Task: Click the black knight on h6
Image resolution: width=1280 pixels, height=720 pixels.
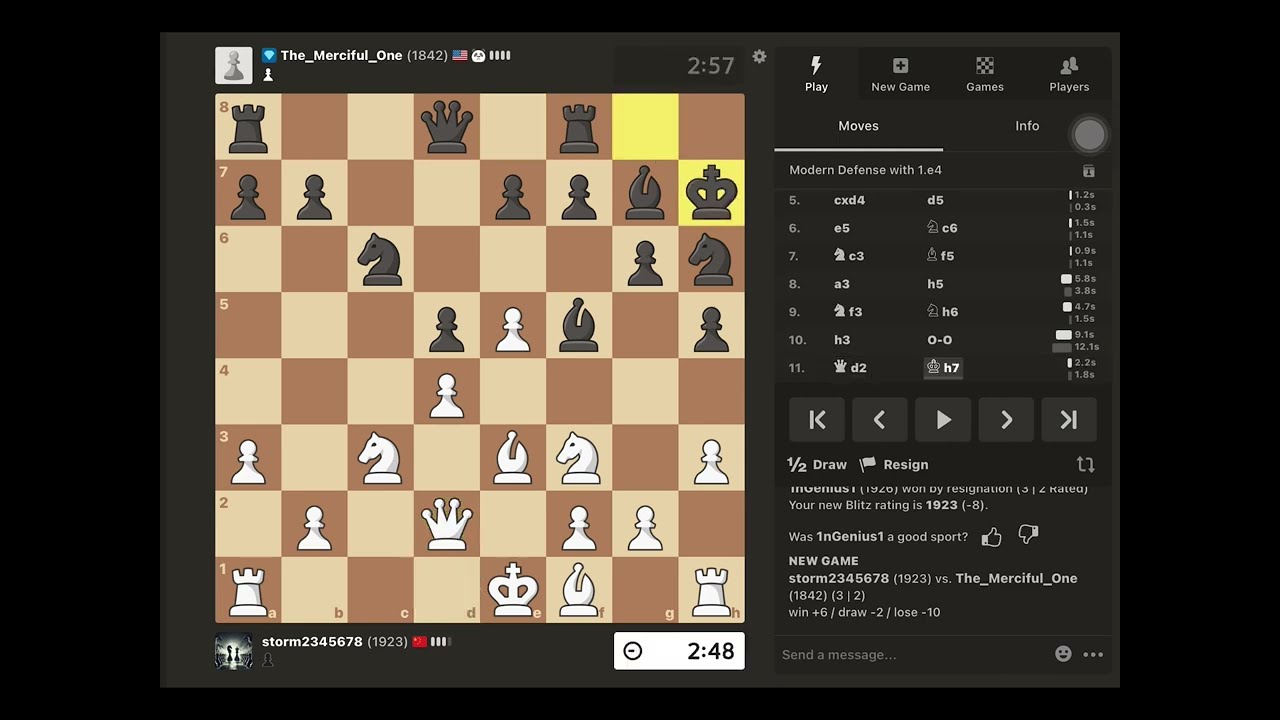Action: pyautogui.click(x=711, y=259)
